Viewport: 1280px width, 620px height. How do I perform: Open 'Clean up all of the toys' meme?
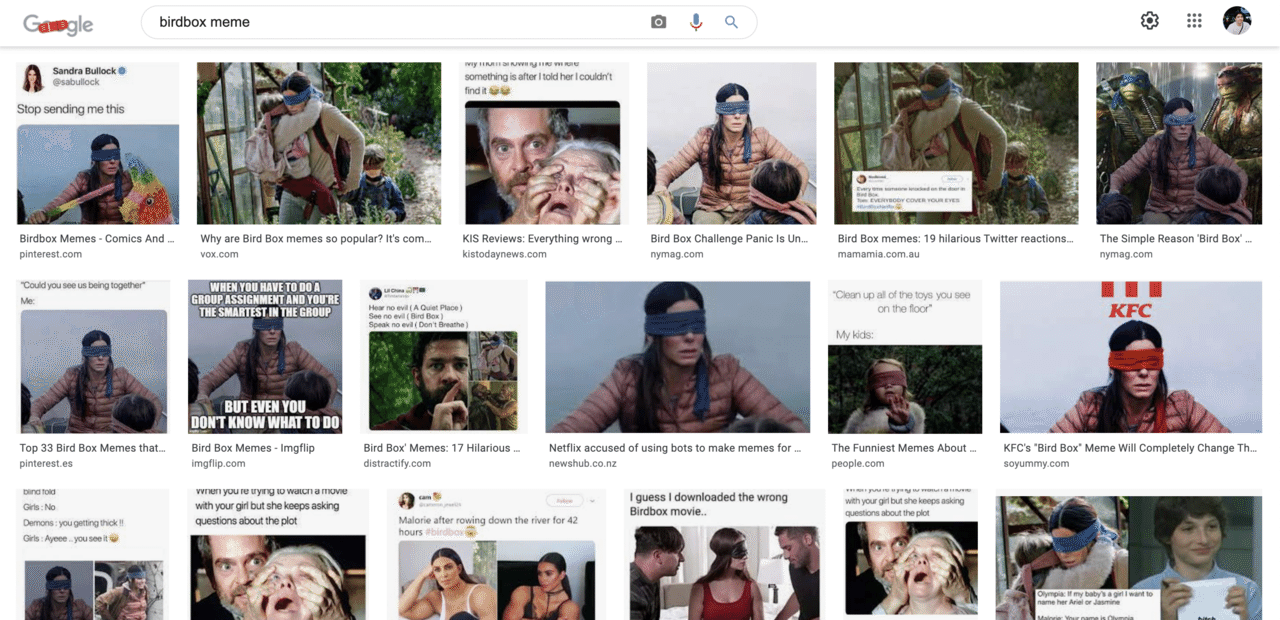905,356
